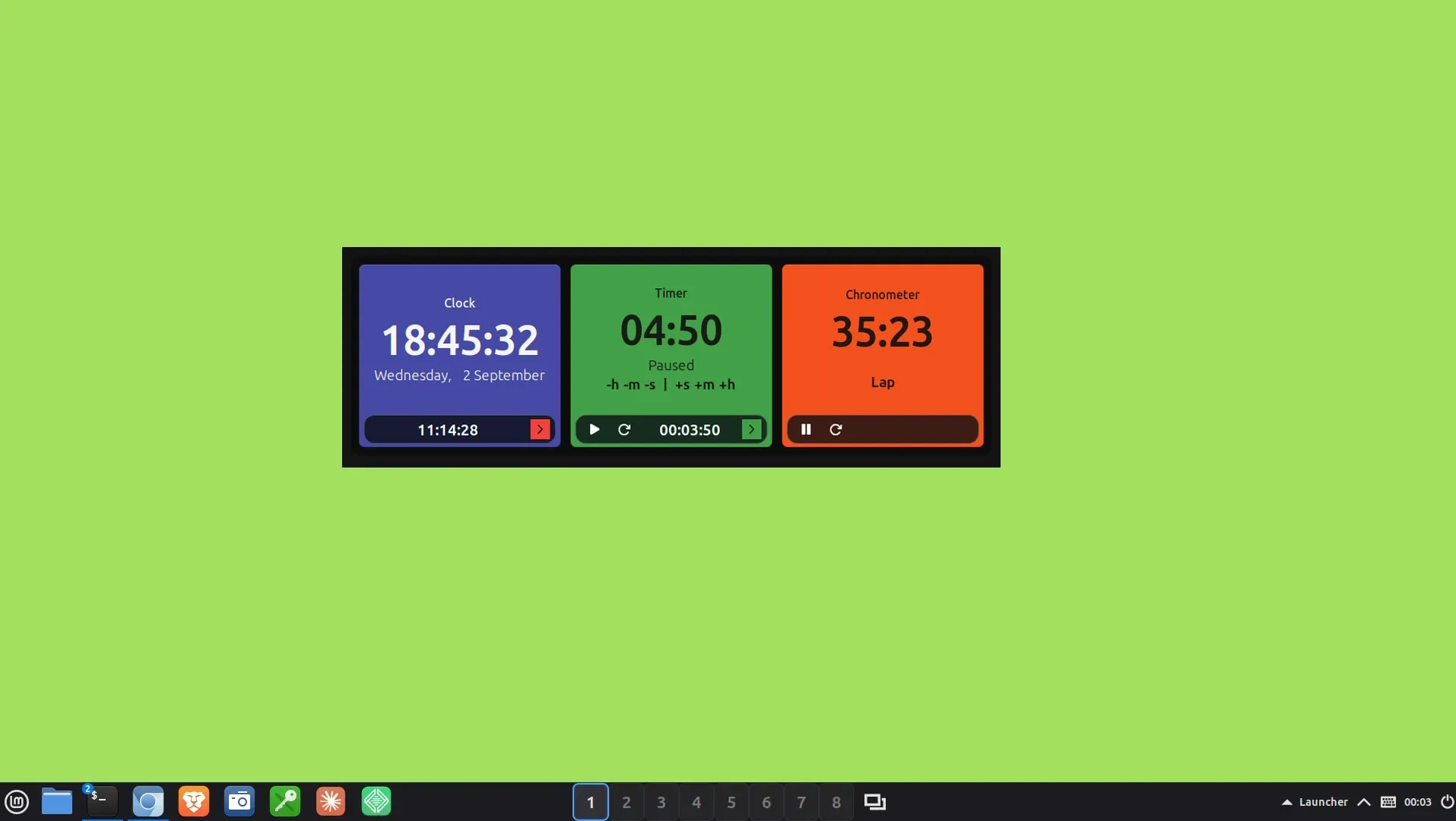Pause the running chronometer
The width and height of the screenshot is (1456, 821).
[806, 430]
